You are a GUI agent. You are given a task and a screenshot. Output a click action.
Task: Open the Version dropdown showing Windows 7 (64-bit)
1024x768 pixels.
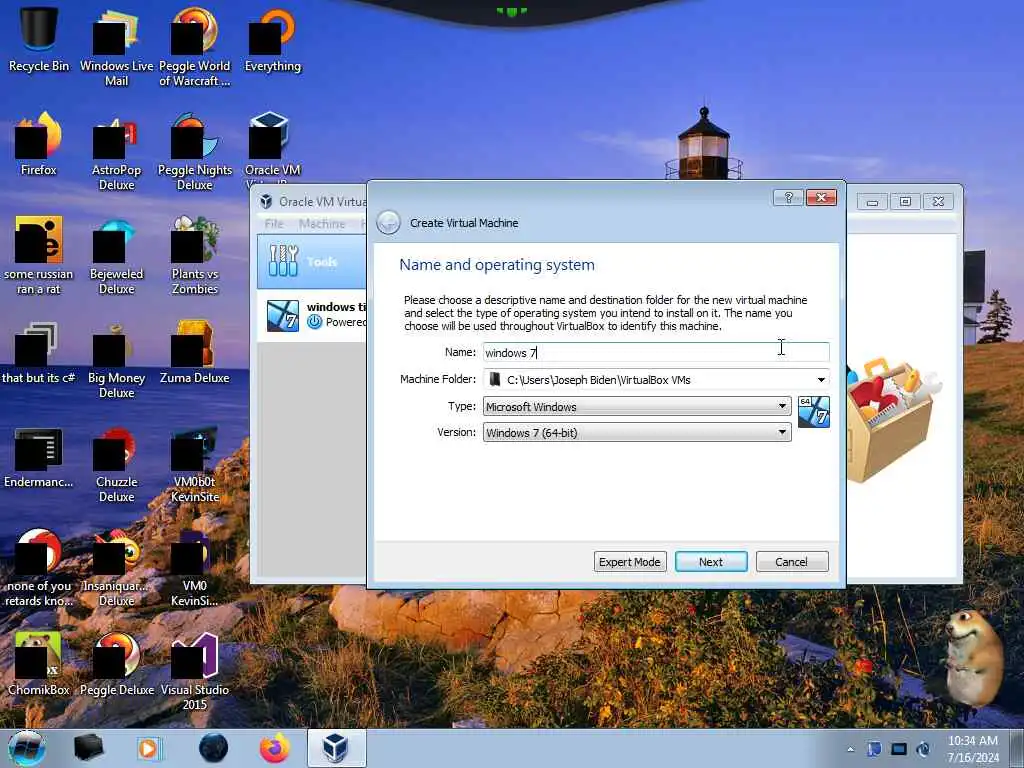click(x=637, y=432)
